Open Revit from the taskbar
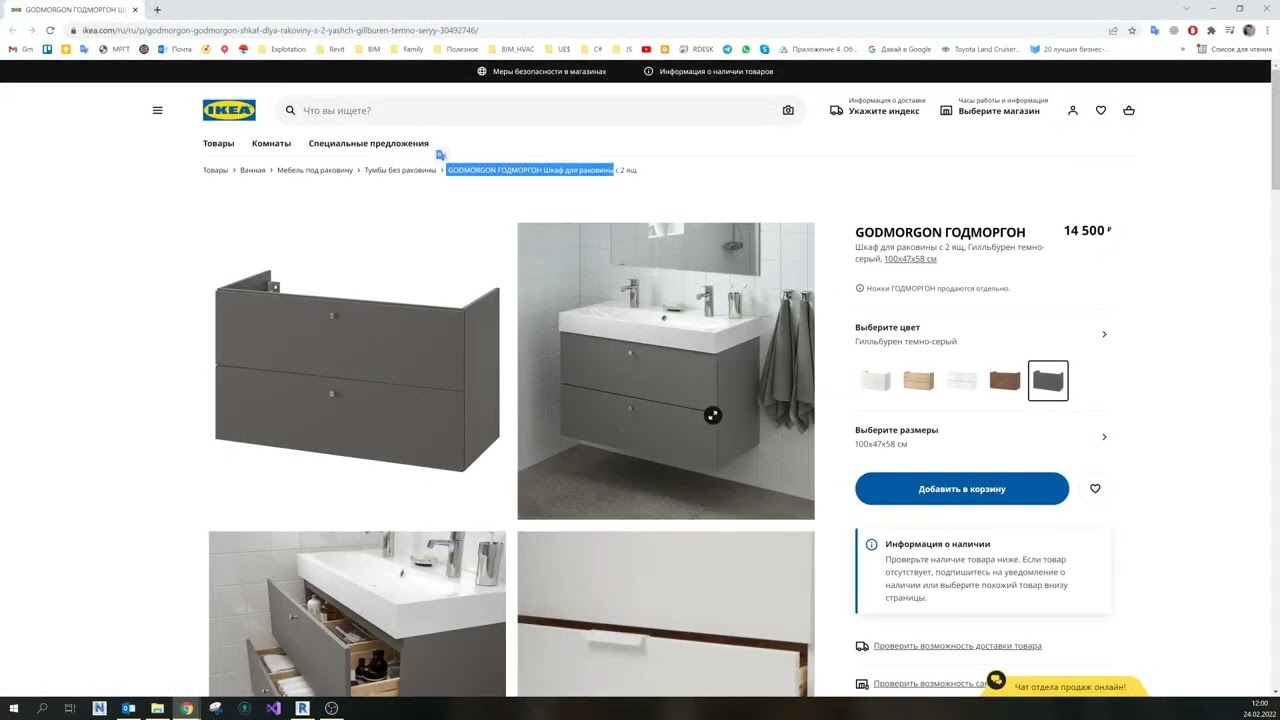The image size is (1280, 720). coord(302,708)
